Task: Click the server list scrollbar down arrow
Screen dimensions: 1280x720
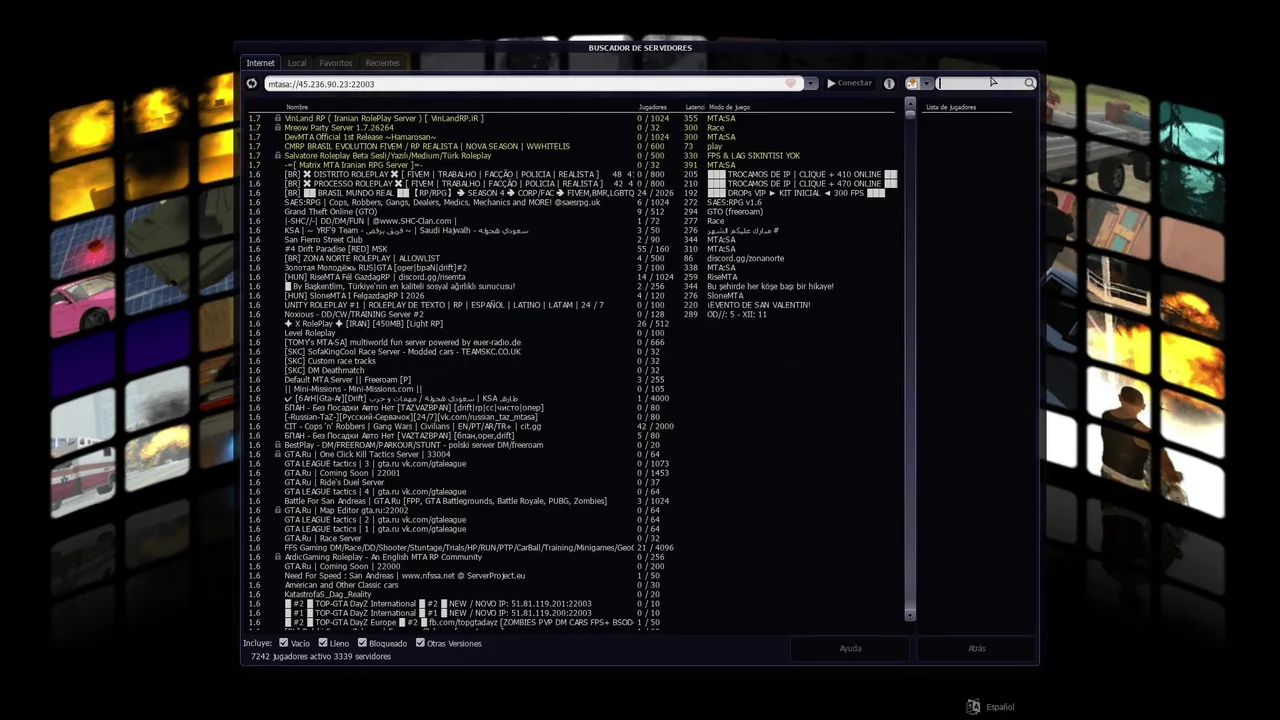Action: (910, 616)
